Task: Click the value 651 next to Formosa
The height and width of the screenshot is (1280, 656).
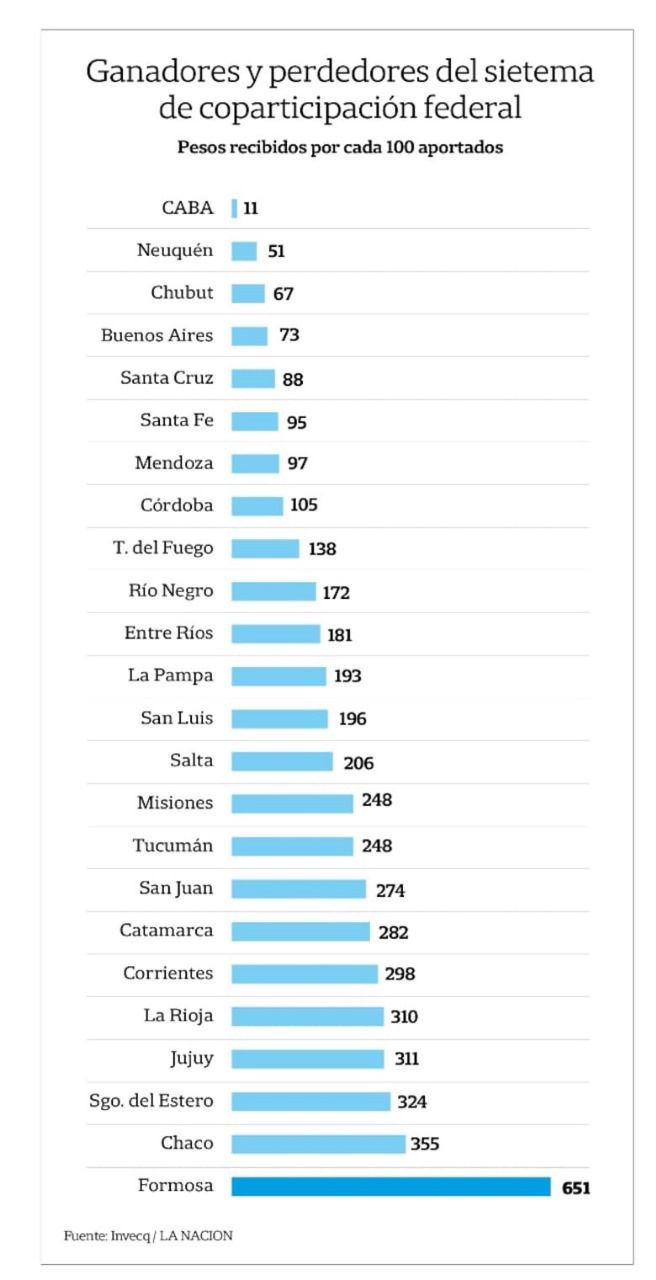Action: 575,1188
